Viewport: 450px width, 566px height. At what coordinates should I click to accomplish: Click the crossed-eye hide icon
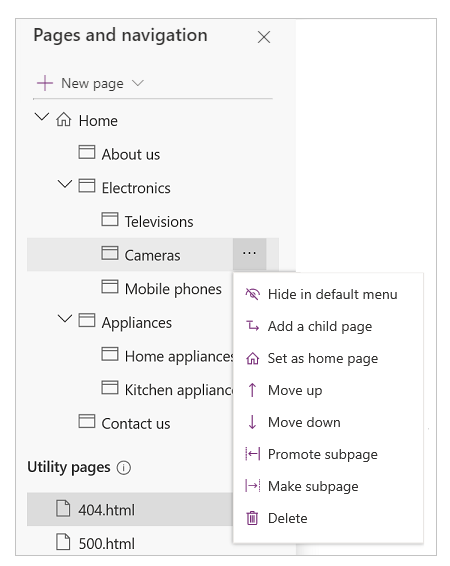tap(253, 294)
